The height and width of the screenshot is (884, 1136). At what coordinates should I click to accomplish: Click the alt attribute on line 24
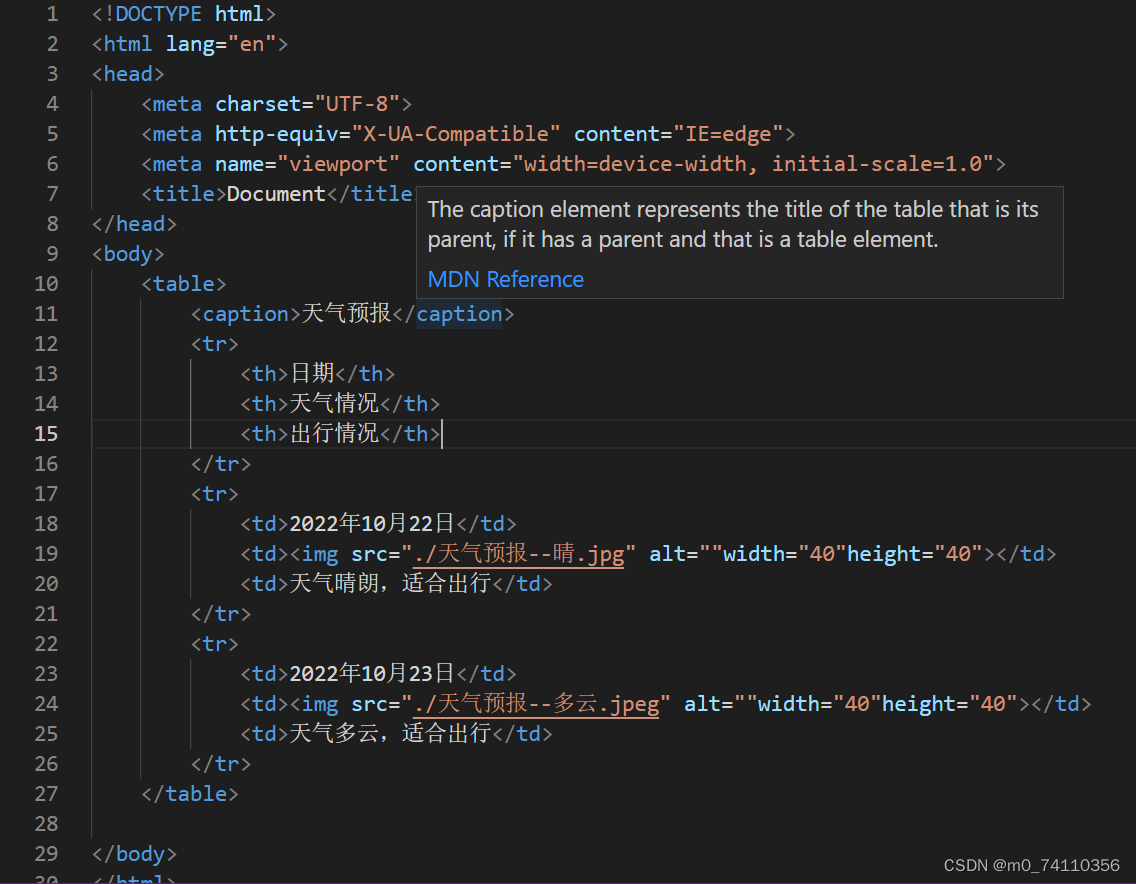tap(721, 704)
